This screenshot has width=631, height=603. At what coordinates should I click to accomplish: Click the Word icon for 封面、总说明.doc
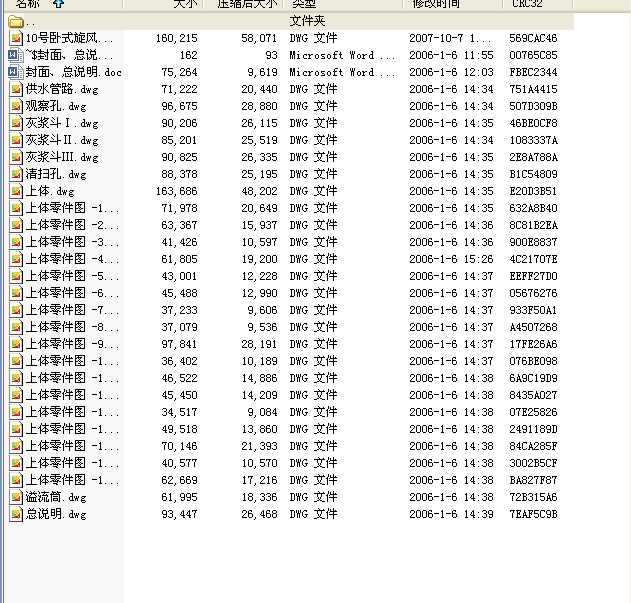16,72
